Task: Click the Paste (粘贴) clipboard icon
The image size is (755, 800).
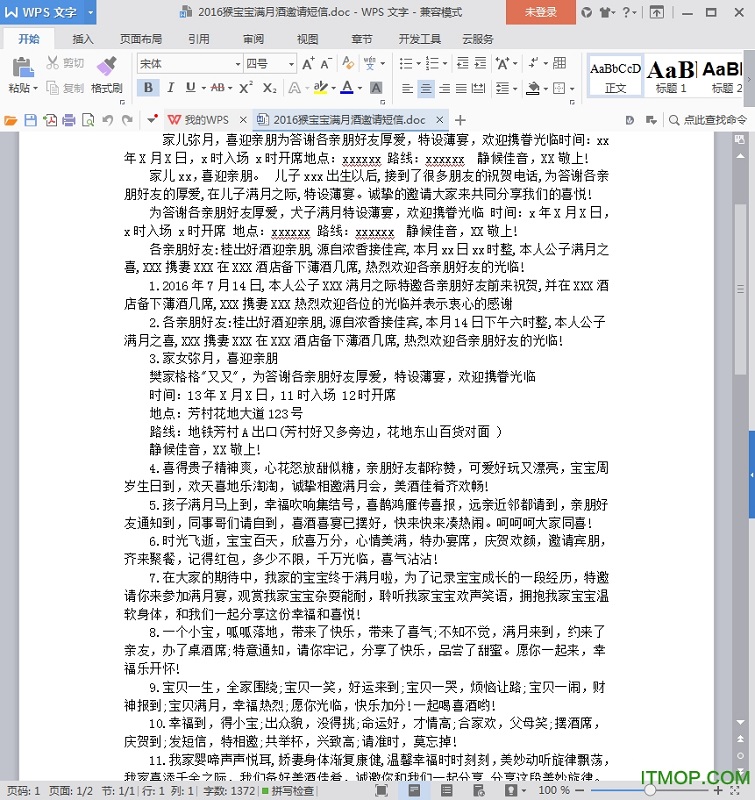Action: click(x=20, y=67)
